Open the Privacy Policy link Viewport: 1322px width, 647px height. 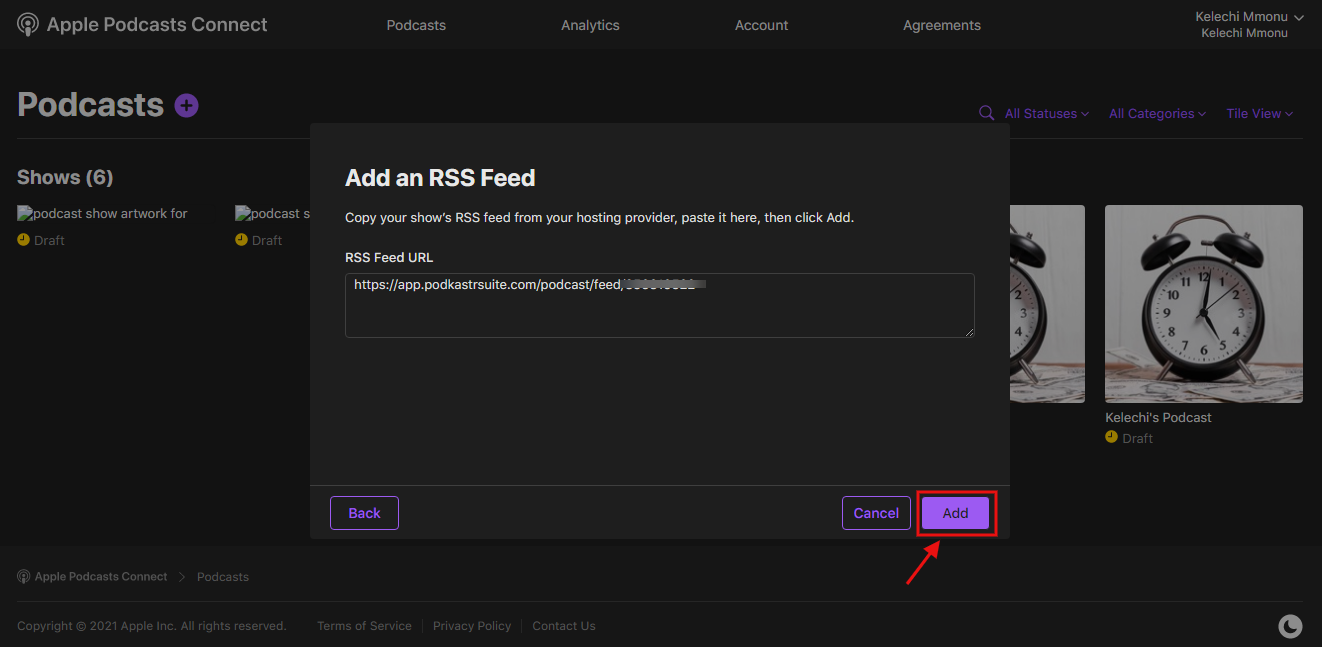pyautogui.click(x=472, y=626)
